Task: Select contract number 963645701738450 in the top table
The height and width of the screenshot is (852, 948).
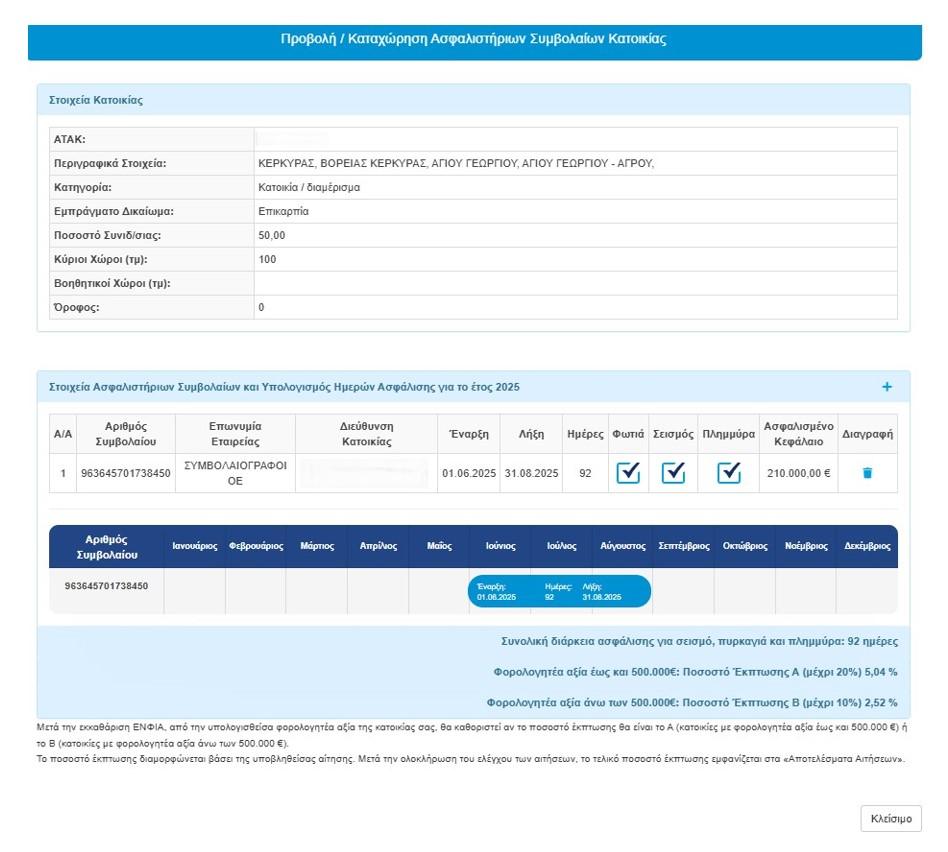Action: pyautogui.click(x=125, y=474)
